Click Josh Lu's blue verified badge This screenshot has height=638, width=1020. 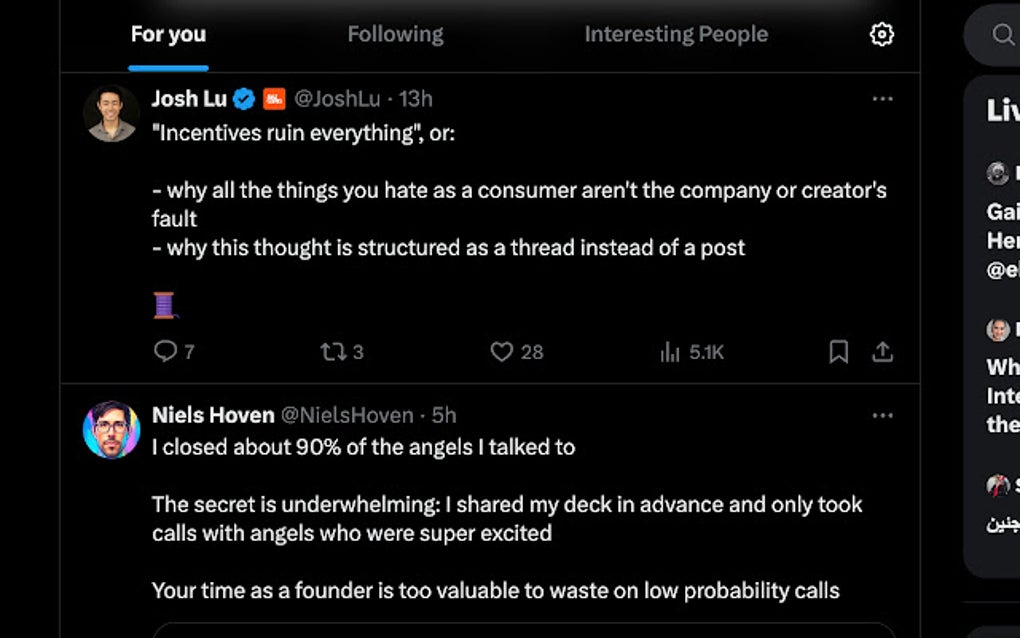tap(245, 99)
